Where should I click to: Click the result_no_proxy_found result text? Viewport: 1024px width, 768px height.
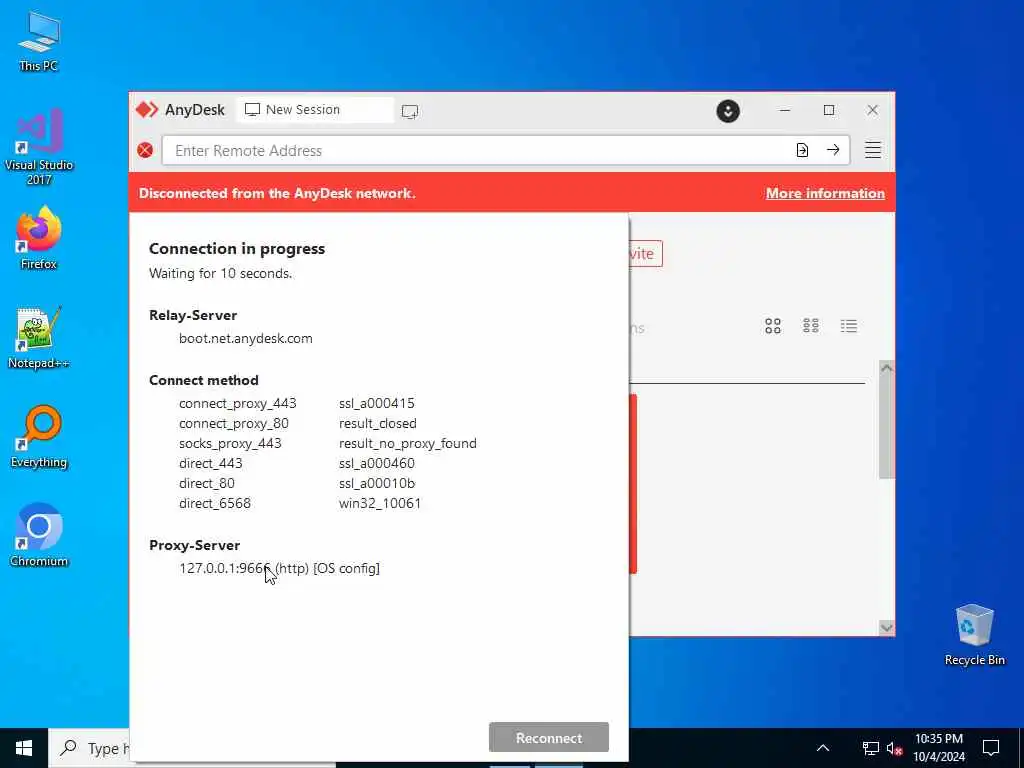click(x=408, y=443)
